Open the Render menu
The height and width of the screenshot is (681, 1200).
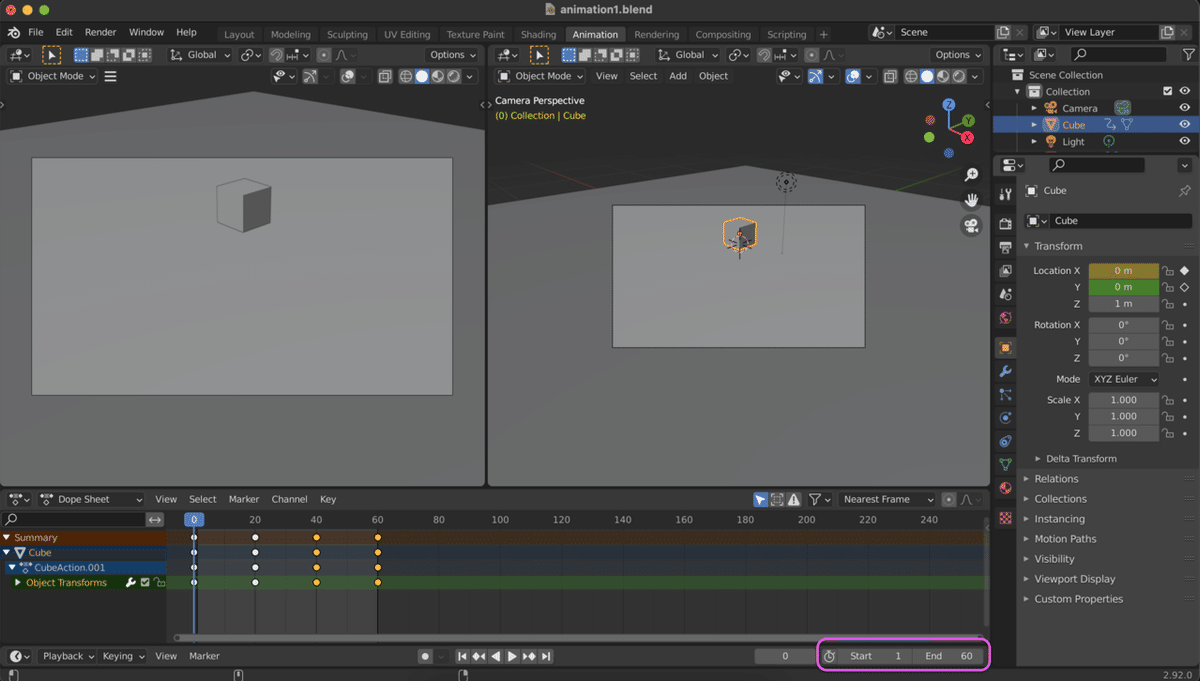pos(100,32)
